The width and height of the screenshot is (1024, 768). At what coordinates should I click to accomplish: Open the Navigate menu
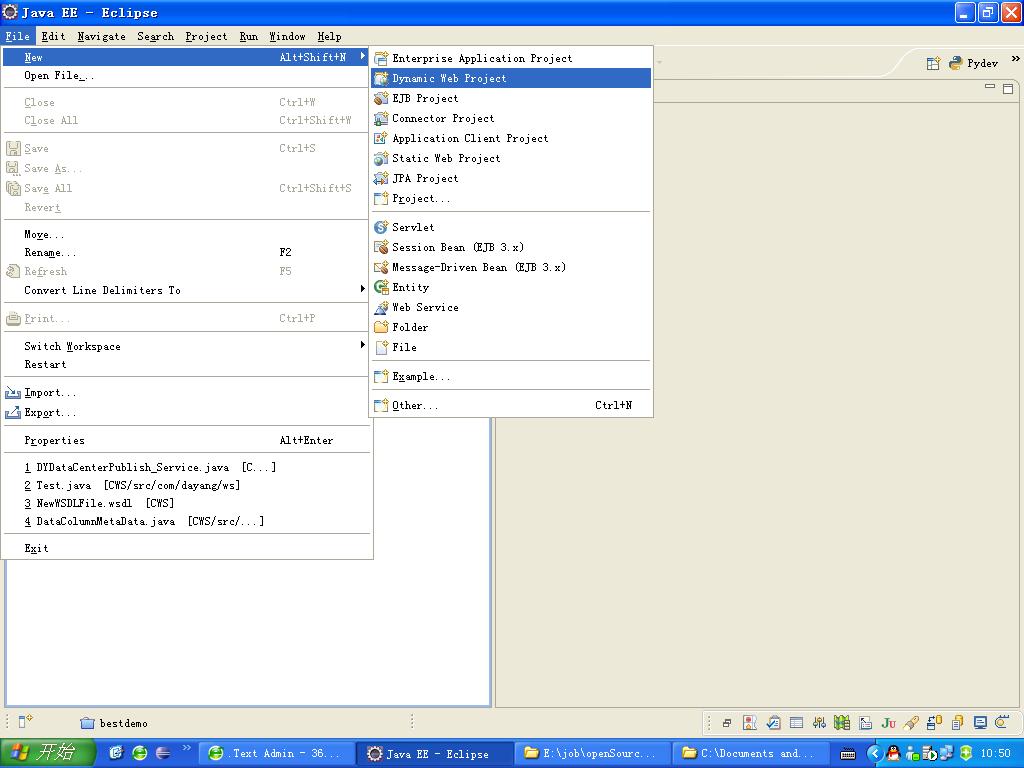(x=101, y=37)
